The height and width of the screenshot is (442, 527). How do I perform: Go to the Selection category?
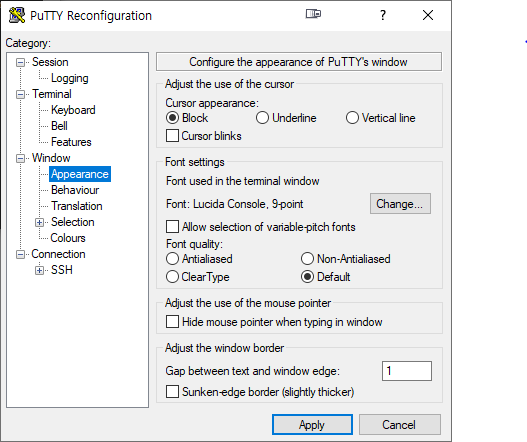click(x=73, y=222)
